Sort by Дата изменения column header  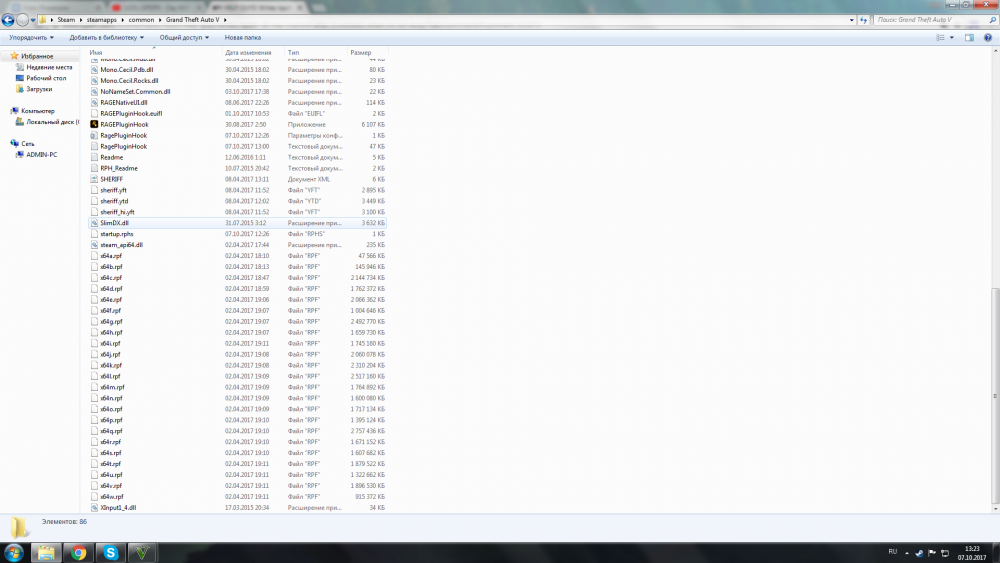point(248,52)
